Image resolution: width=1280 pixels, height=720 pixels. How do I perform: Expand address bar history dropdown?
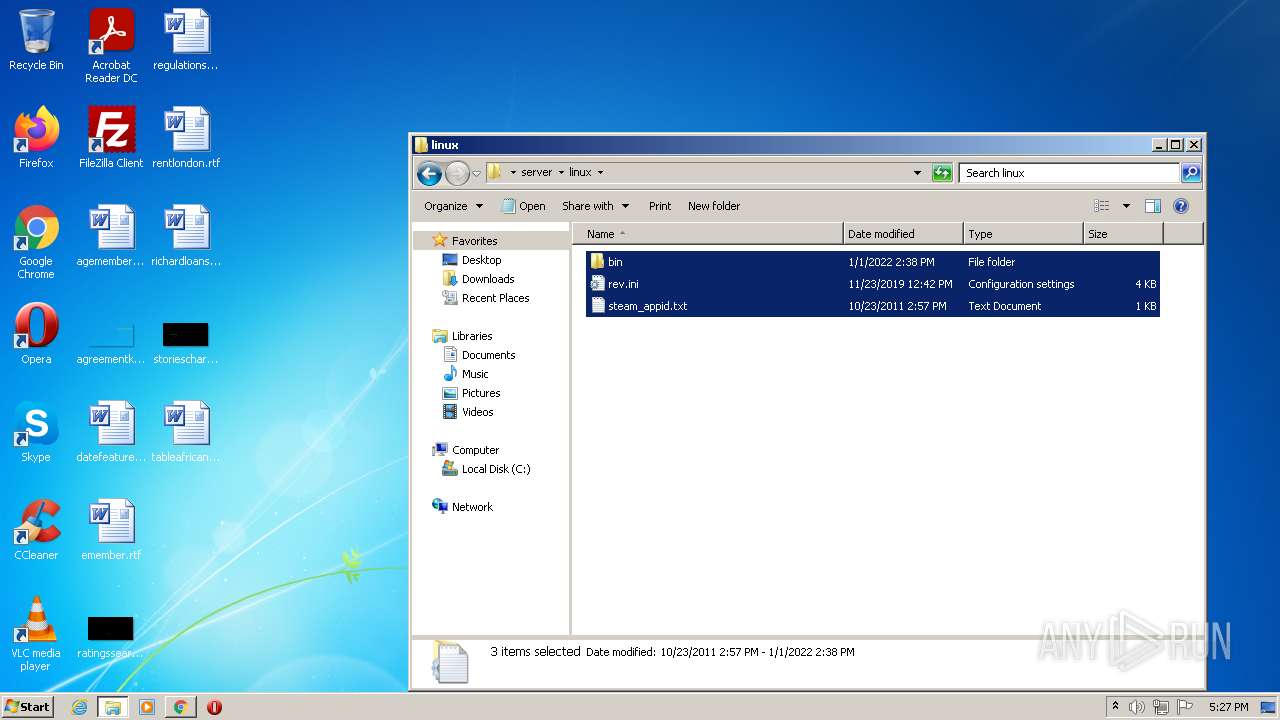coord(917,173)
